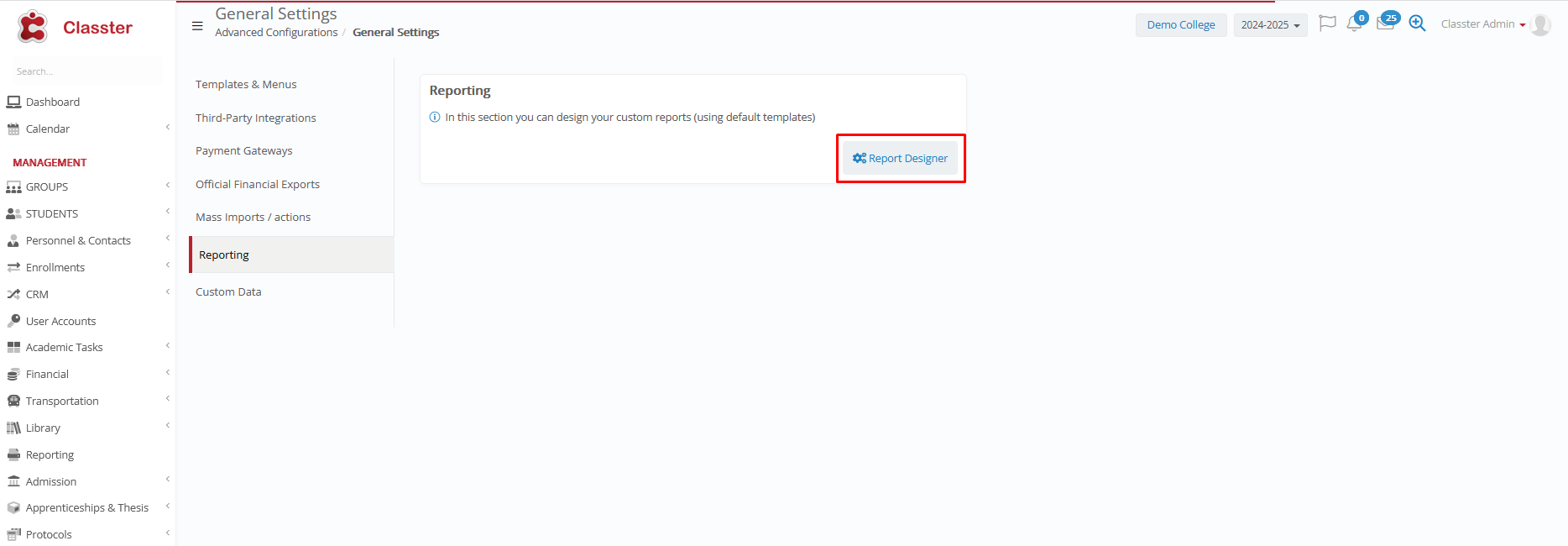Image resolution: width=1568 pixels, height=546 pixels.
Task: Expand the STUDENTS sidebar menu
Action: point(52,213)
